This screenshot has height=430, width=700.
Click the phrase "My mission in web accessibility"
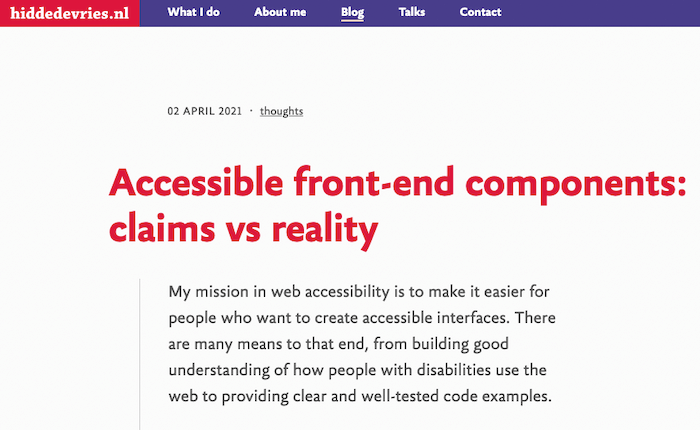[x=283, y=292]
